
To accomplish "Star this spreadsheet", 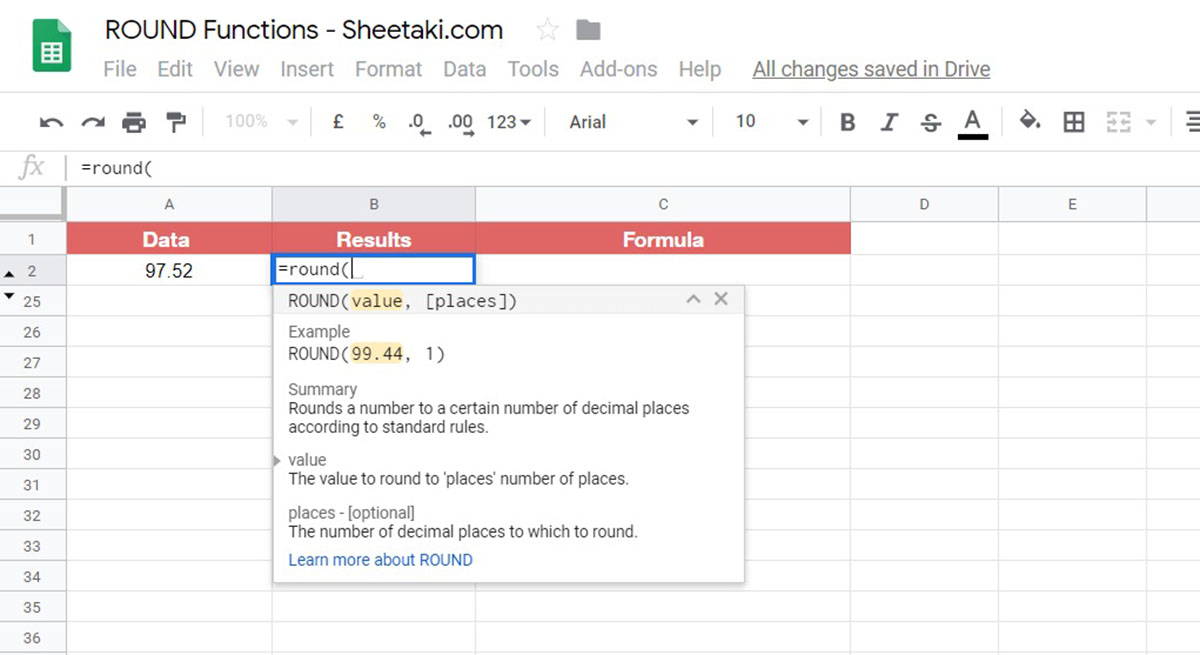I will [x=547, y=30].
